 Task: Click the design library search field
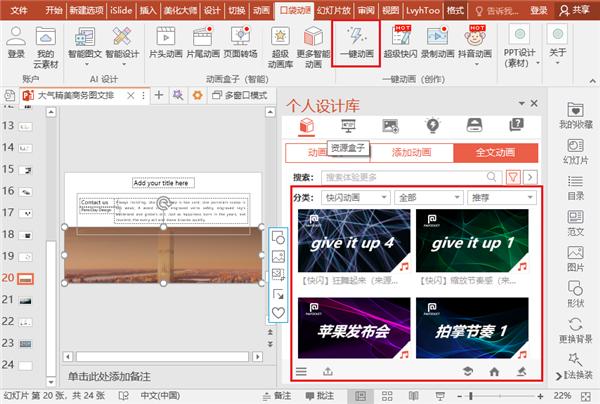[x=410, y=177]
